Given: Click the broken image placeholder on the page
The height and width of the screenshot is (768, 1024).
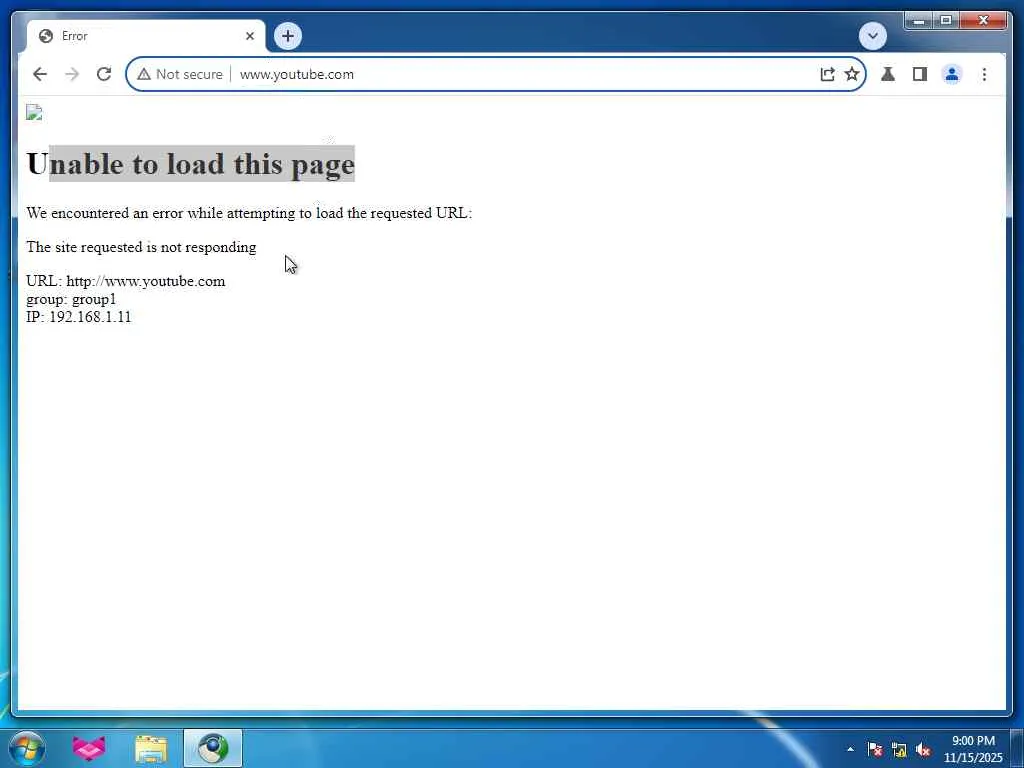Looking at the screenshot, I should tap(34, 112).
